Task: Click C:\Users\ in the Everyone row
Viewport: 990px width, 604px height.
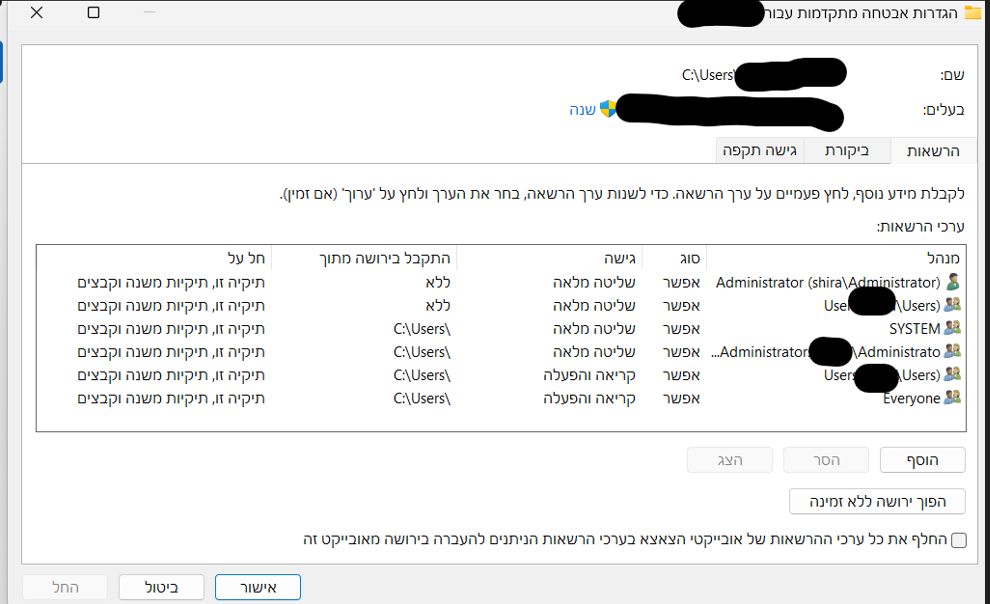Action: 422,398
